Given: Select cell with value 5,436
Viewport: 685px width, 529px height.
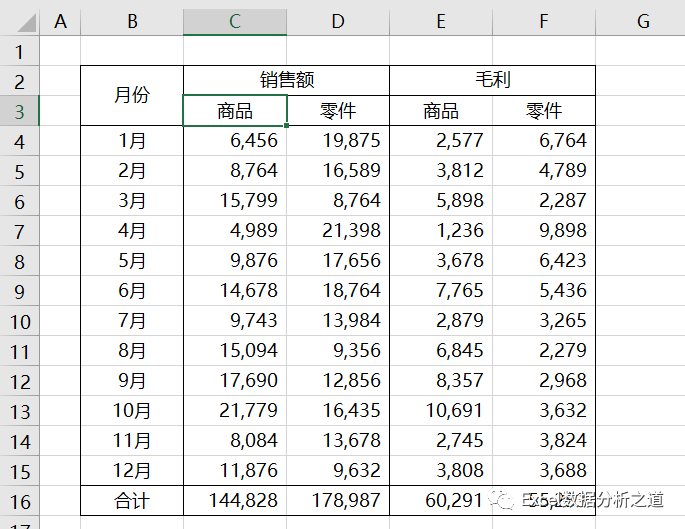Looking at the screenshot, I should (544, 291).
